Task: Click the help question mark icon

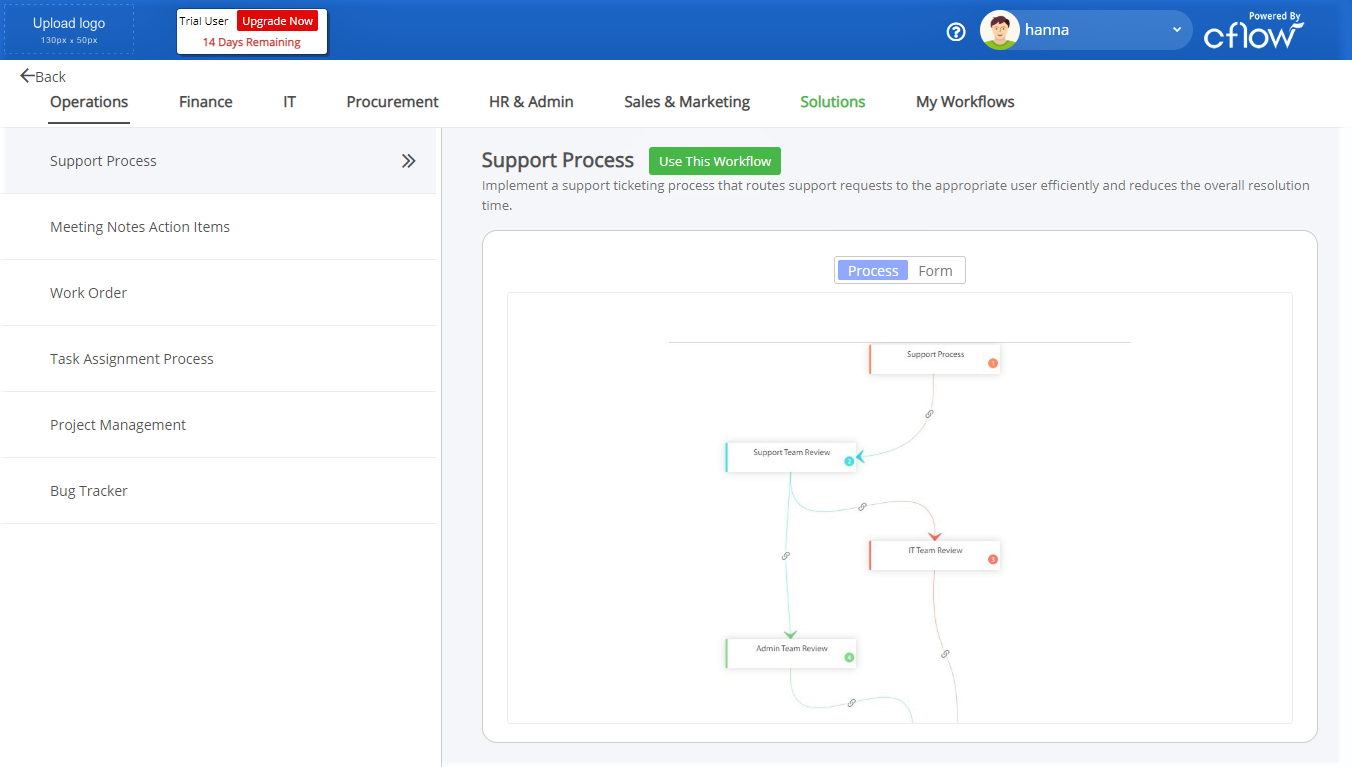Action: (956, 31)
